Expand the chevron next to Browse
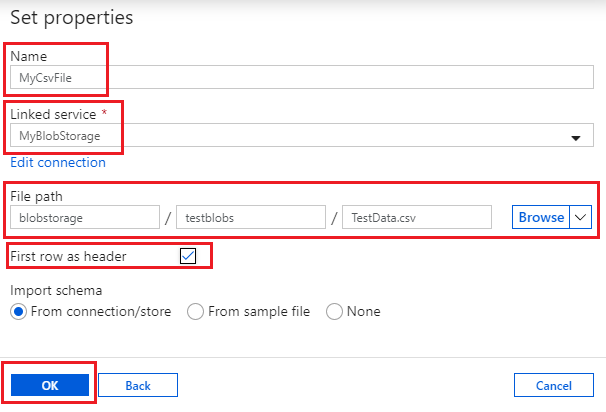 point(581,217)
